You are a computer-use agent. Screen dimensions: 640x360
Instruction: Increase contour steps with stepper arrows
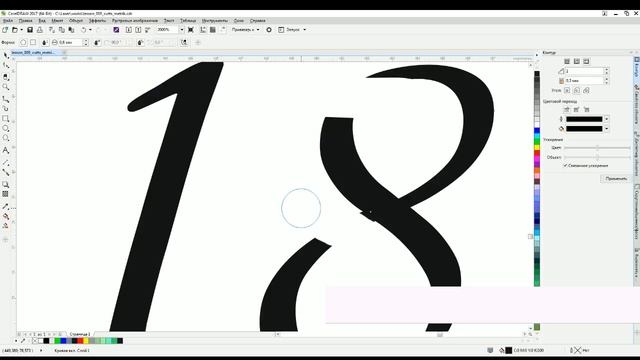[607, 71]
